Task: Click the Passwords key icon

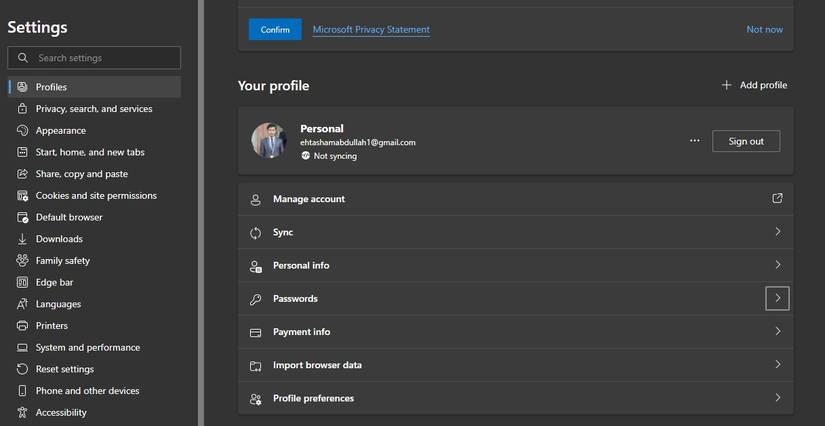Action: click(255, 299)
